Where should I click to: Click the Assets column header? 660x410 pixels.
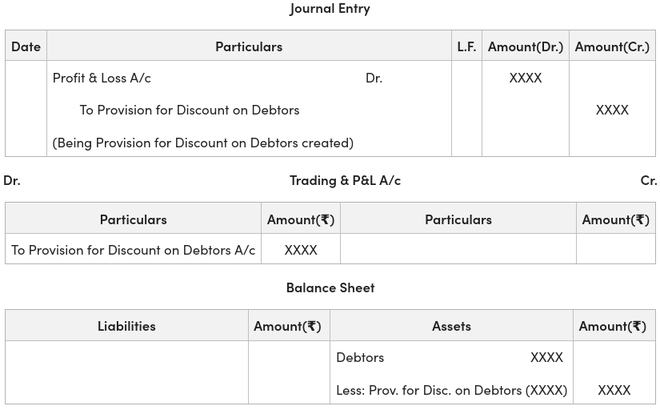(x=451, y=326)
